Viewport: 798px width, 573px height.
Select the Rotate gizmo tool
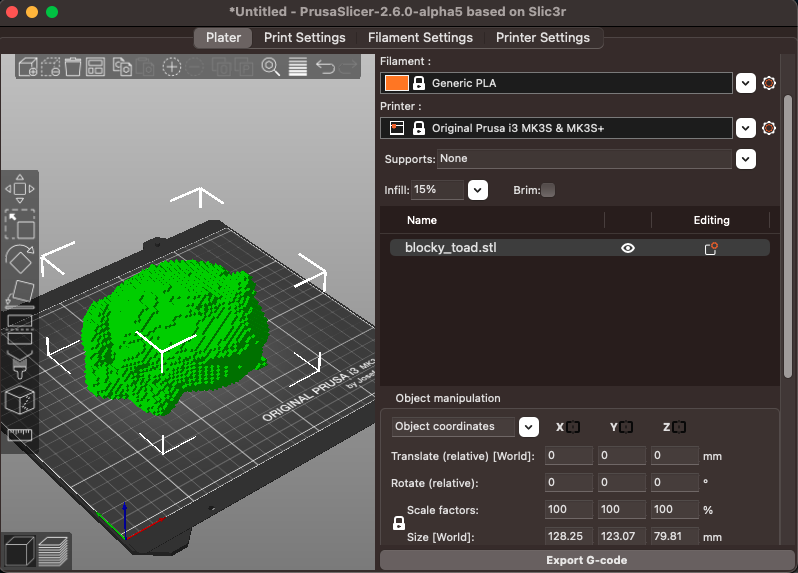pyautogui.click(x=19, y=260)
